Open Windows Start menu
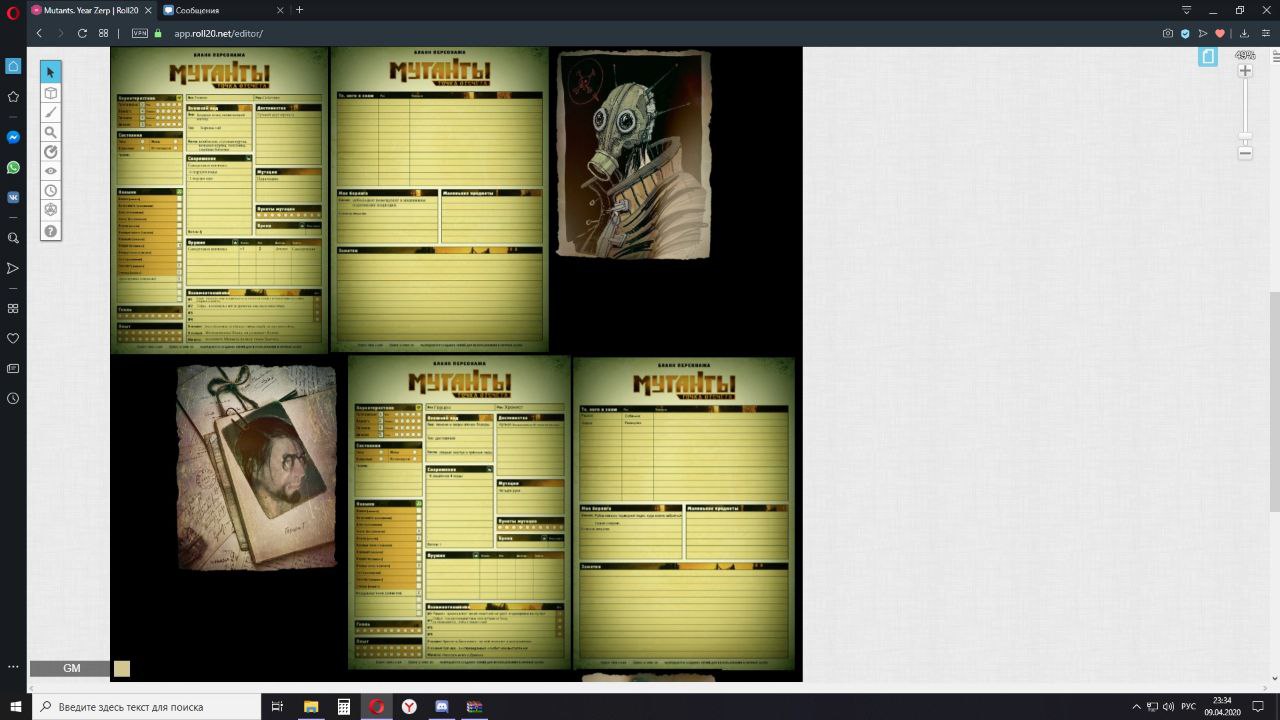 click(15, 707)
